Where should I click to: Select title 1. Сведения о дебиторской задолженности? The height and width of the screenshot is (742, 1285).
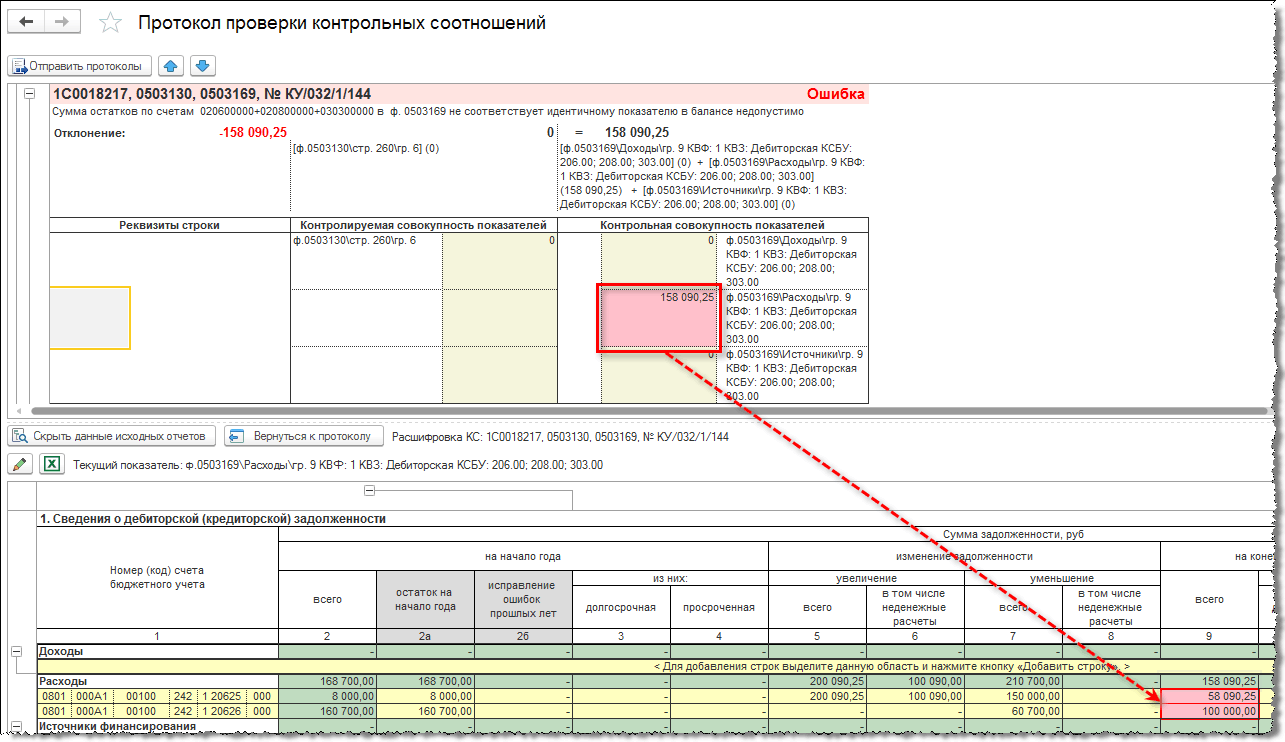(x=212, y=519)
